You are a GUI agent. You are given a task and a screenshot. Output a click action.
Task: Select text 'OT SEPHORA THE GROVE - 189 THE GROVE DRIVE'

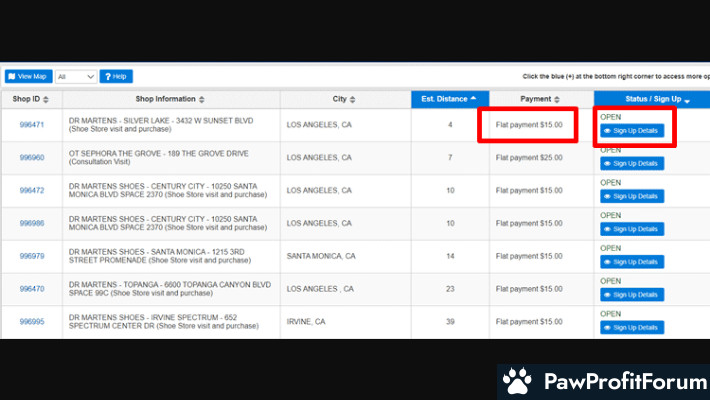[x=158, y=154]
